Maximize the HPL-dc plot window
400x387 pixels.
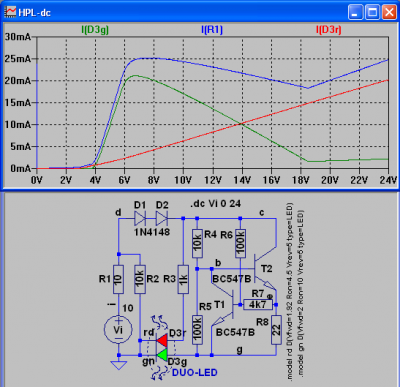point(372,12)
